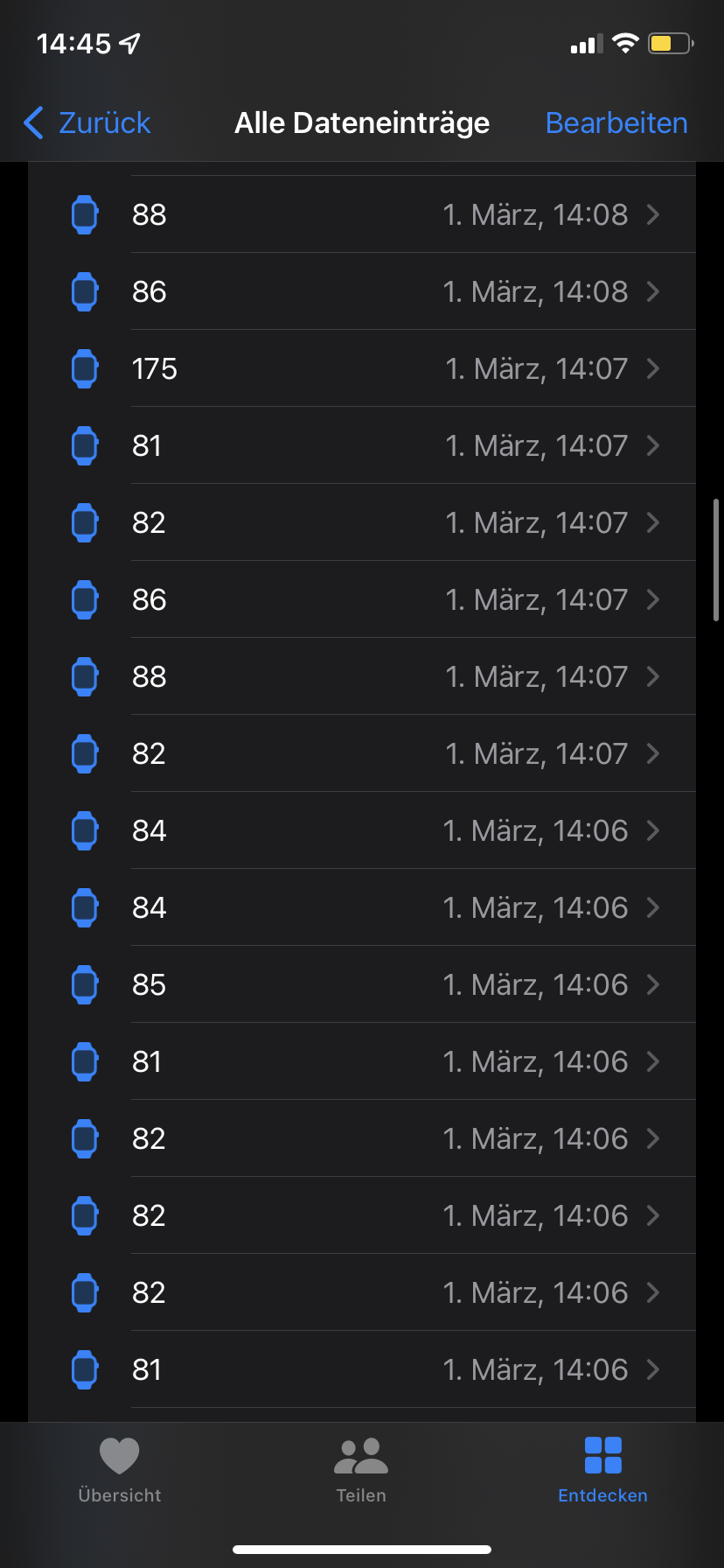This screenshot has height=1568, width=724.
Task: Tap the Bearbeiten button
Action: [x=616, y=123]
